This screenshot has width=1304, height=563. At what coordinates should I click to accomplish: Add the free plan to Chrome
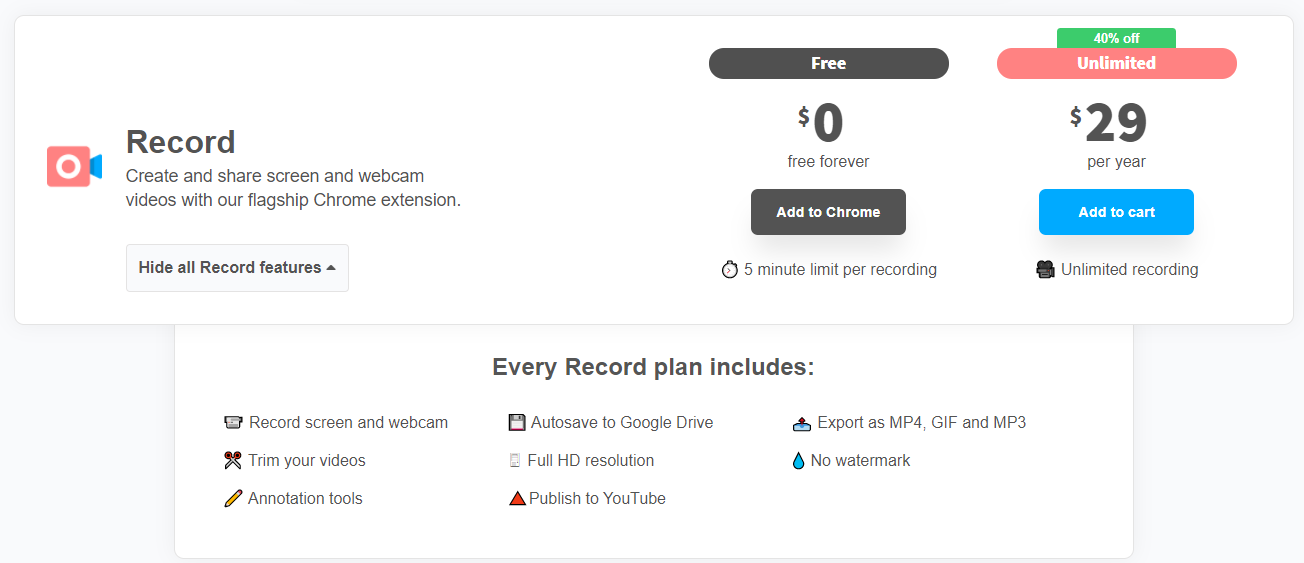(x=828, y=212)
